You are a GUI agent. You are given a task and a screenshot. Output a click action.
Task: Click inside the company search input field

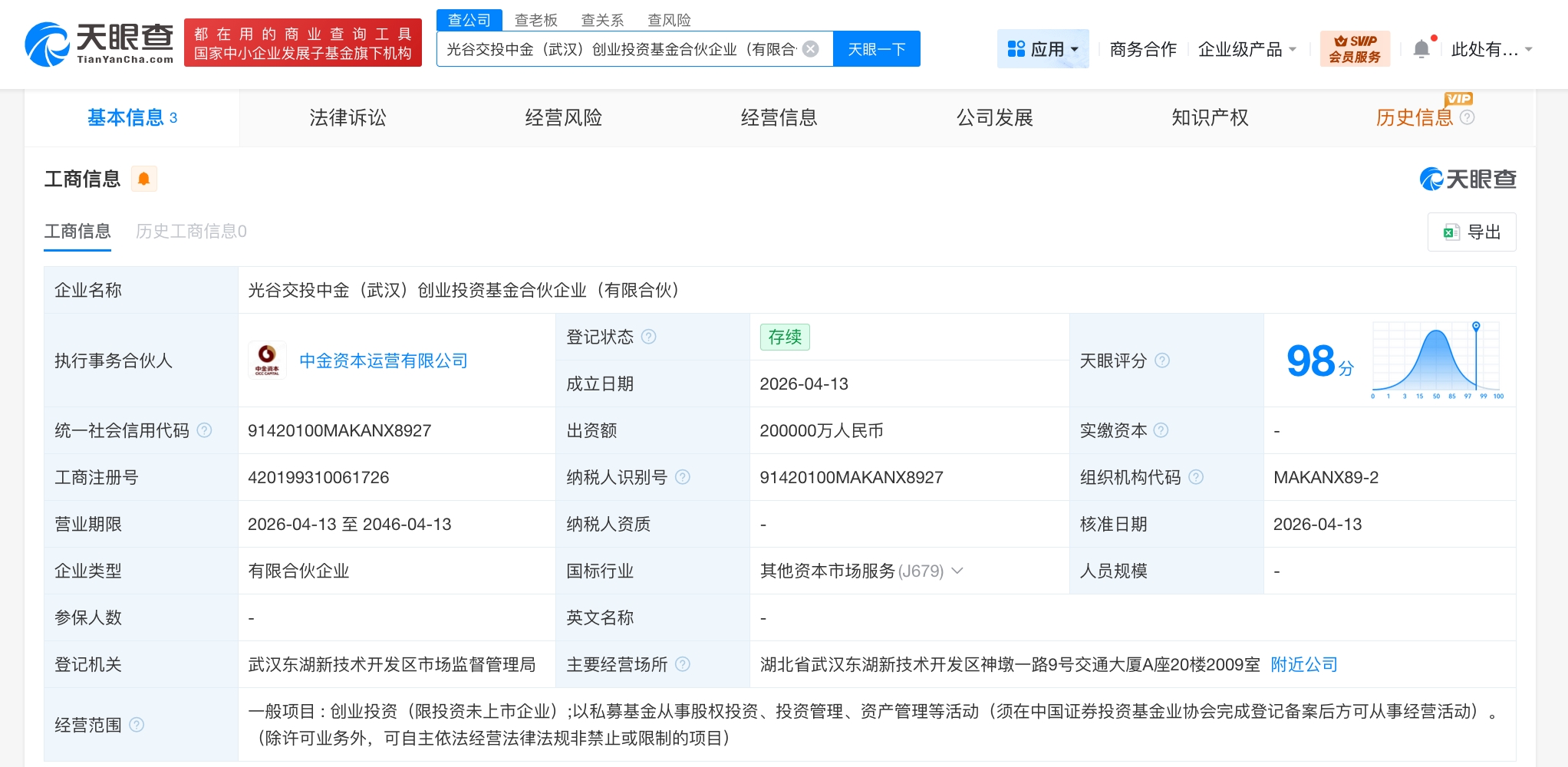click(x=614, y=48)
